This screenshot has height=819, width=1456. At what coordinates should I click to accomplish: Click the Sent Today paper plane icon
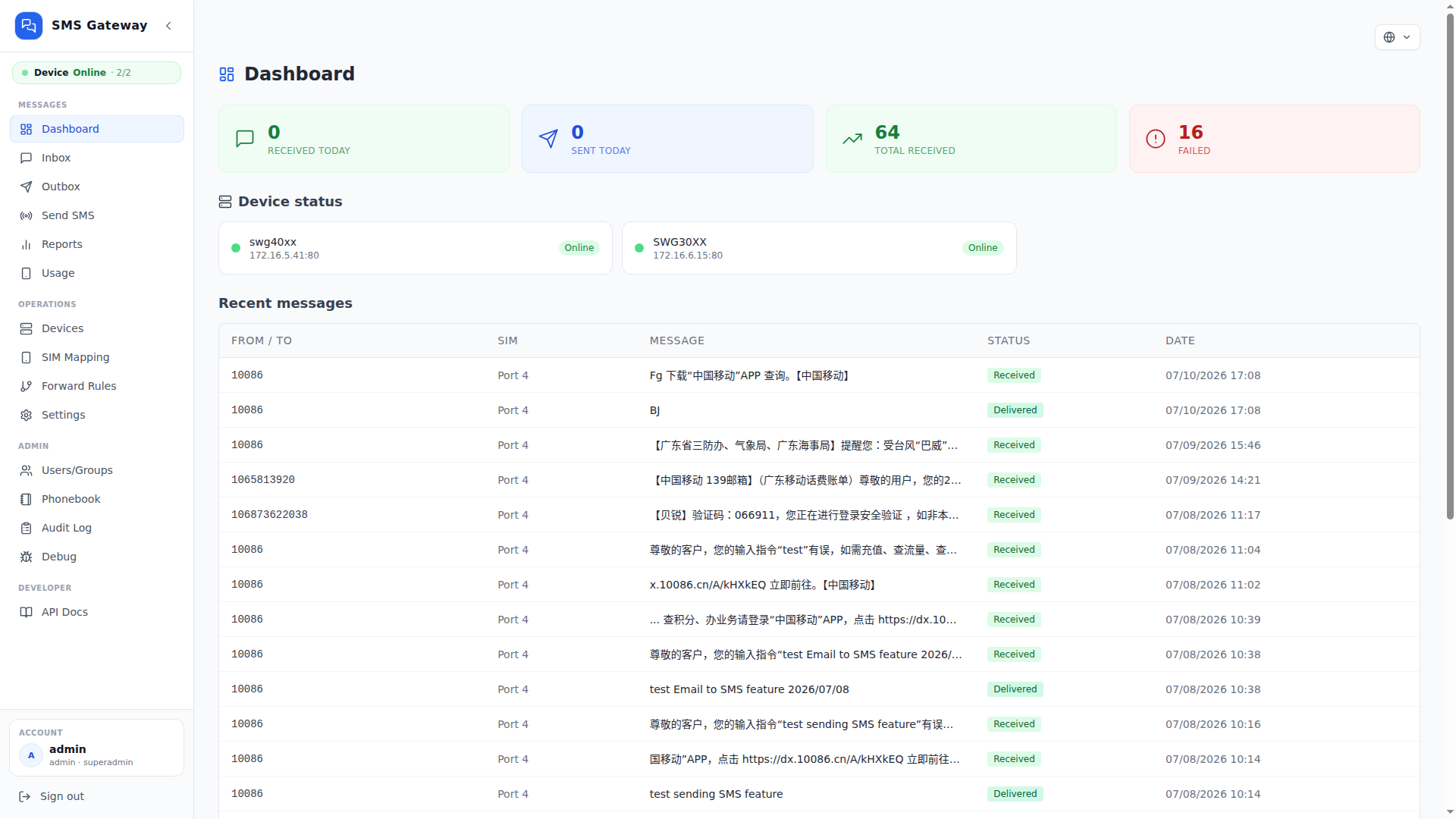pos(548,139)
